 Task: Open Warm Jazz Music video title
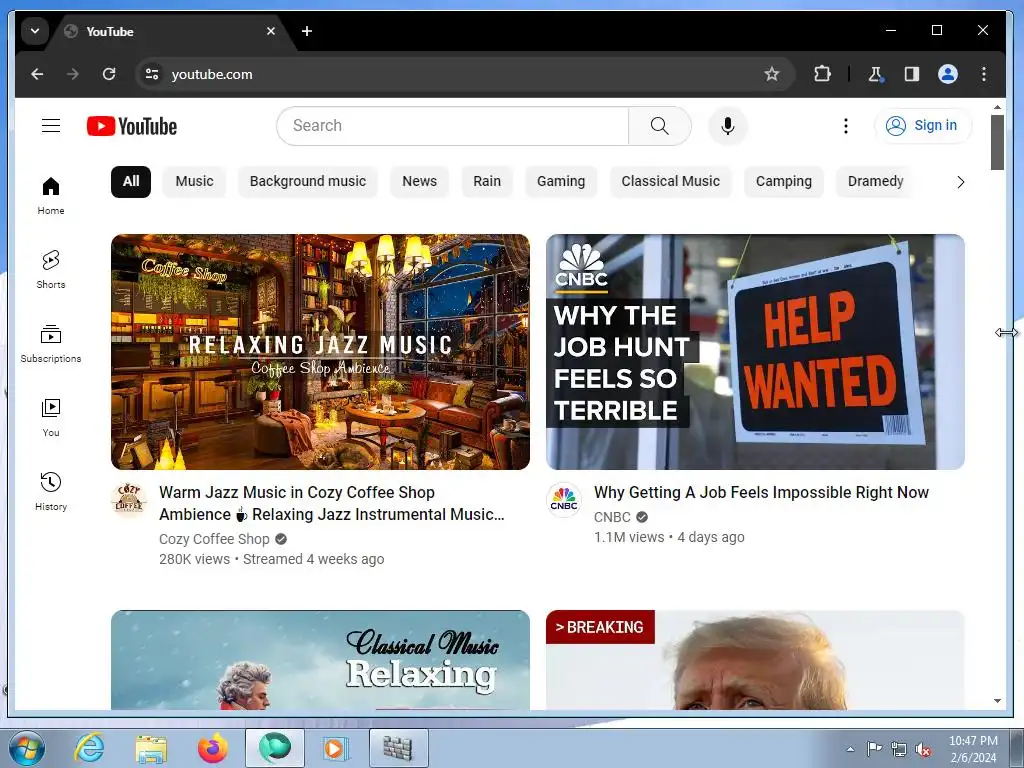[x=332, y=504]
